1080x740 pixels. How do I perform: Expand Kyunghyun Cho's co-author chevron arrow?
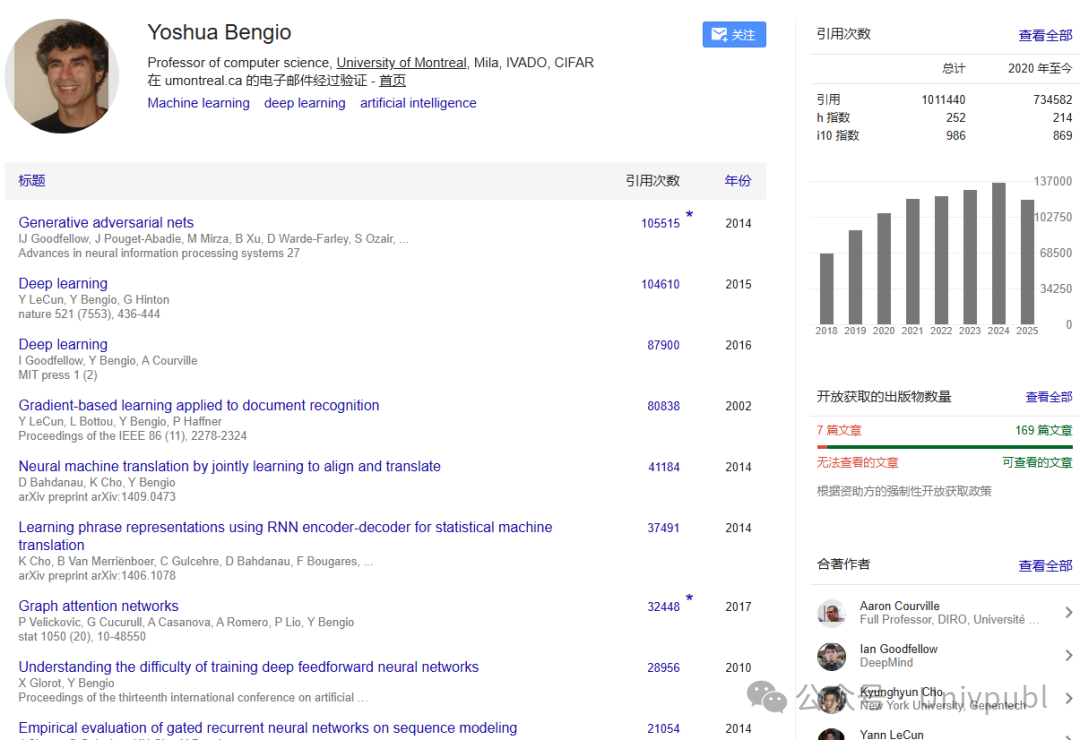1068,698
